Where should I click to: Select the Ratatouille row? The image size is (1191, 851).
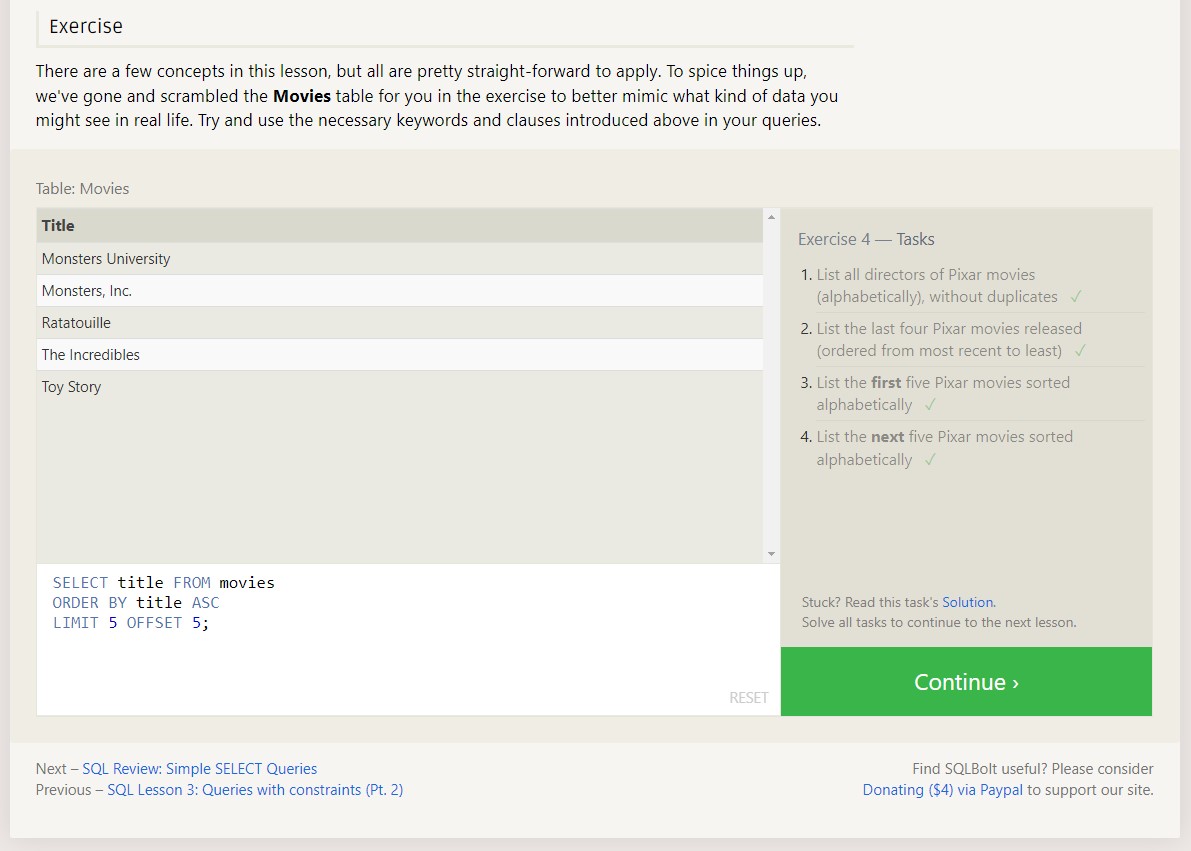pyautogui.click(x=400, y=323)
